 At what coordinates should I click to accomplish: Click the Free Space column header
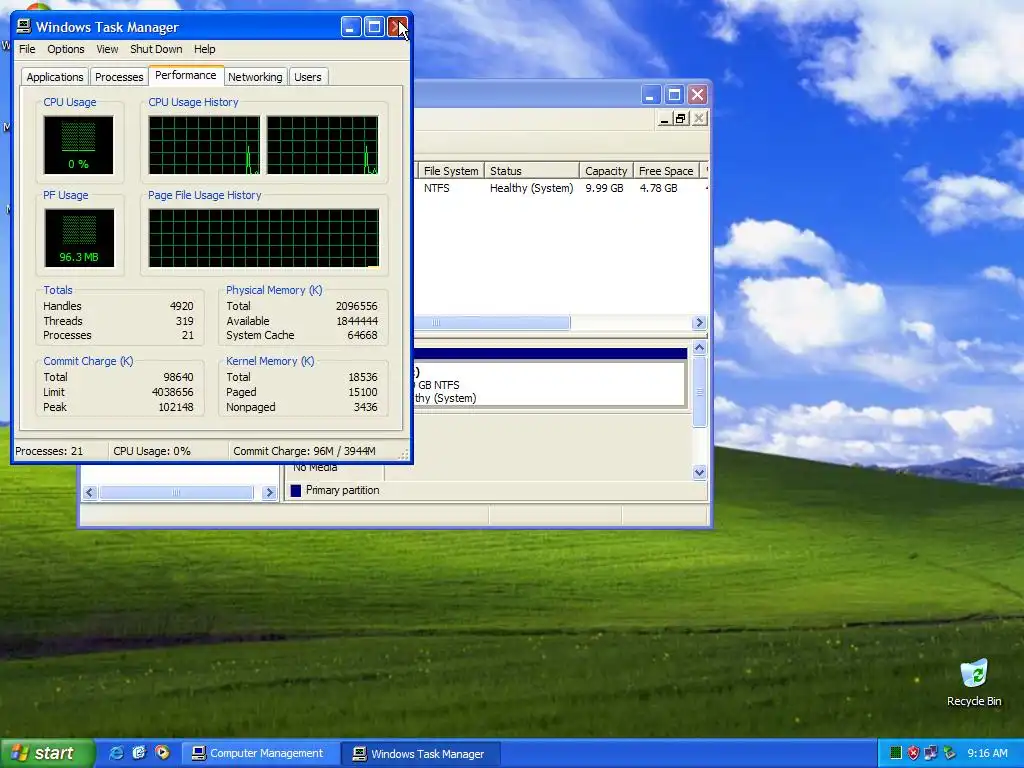tap(666, 171)
